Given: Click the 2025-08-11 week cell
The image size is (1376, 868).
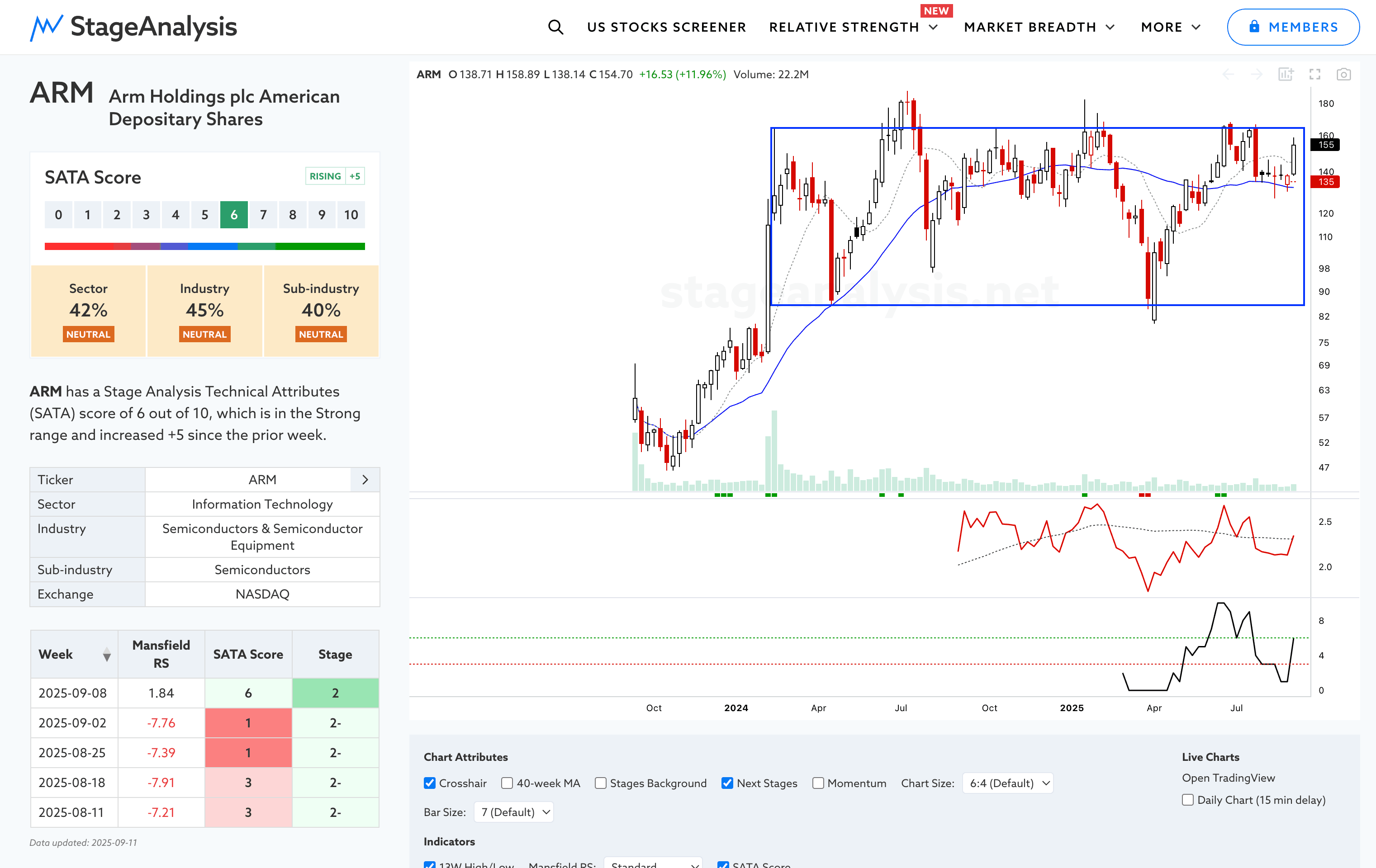Looking at the screenshot, I should click(74, 812).
